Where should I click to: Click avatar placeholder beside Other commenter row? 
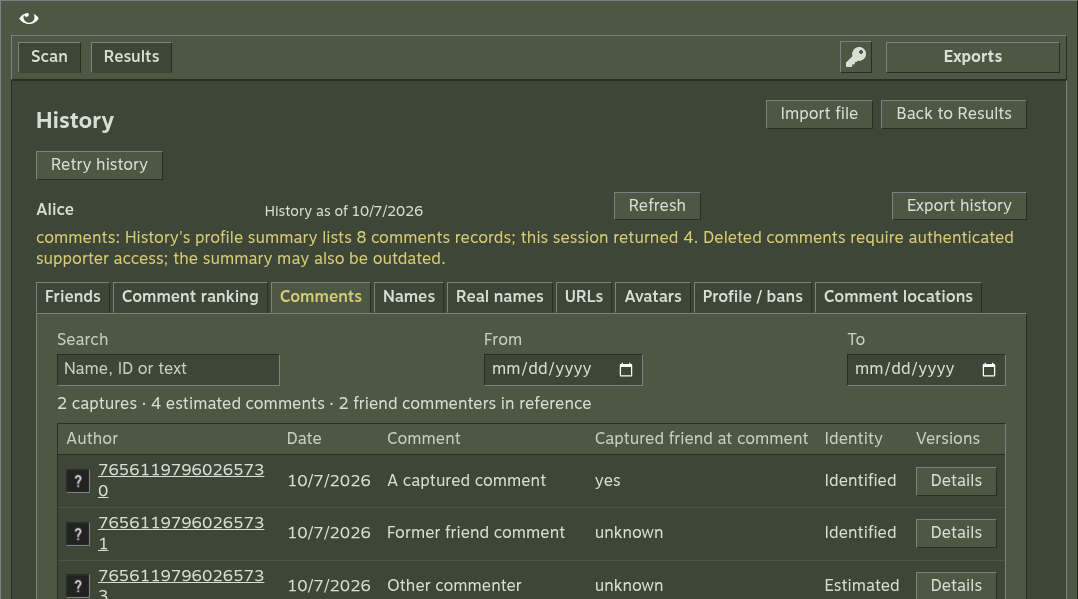(x=78, y=586)
